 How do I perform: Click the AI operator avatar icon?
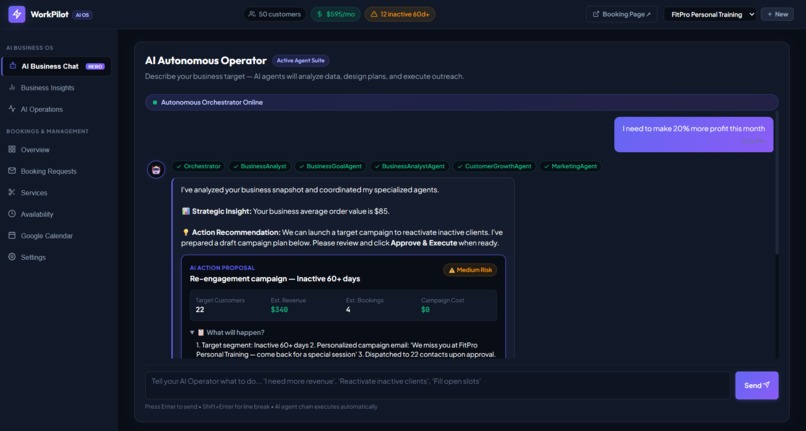click(156, 169)
